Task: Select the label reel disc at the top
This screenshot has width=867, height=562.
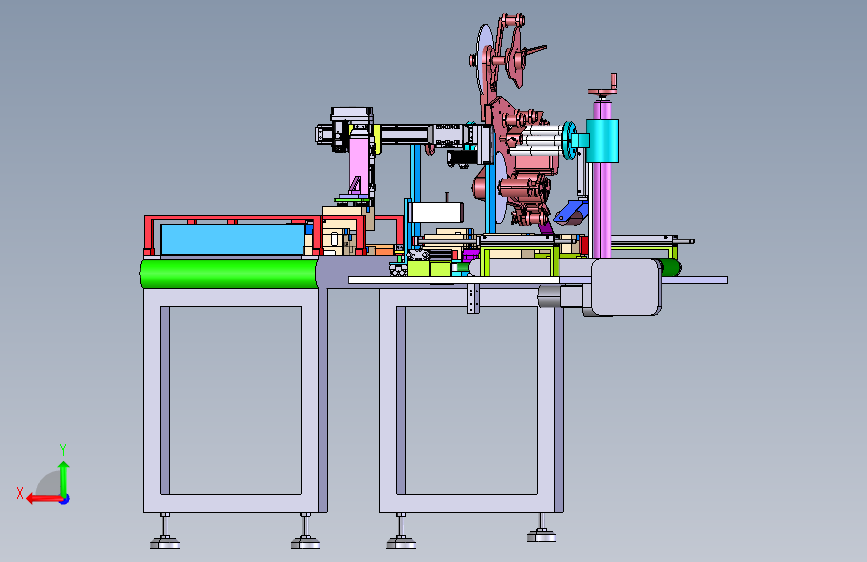Action: tap(485, 61)
